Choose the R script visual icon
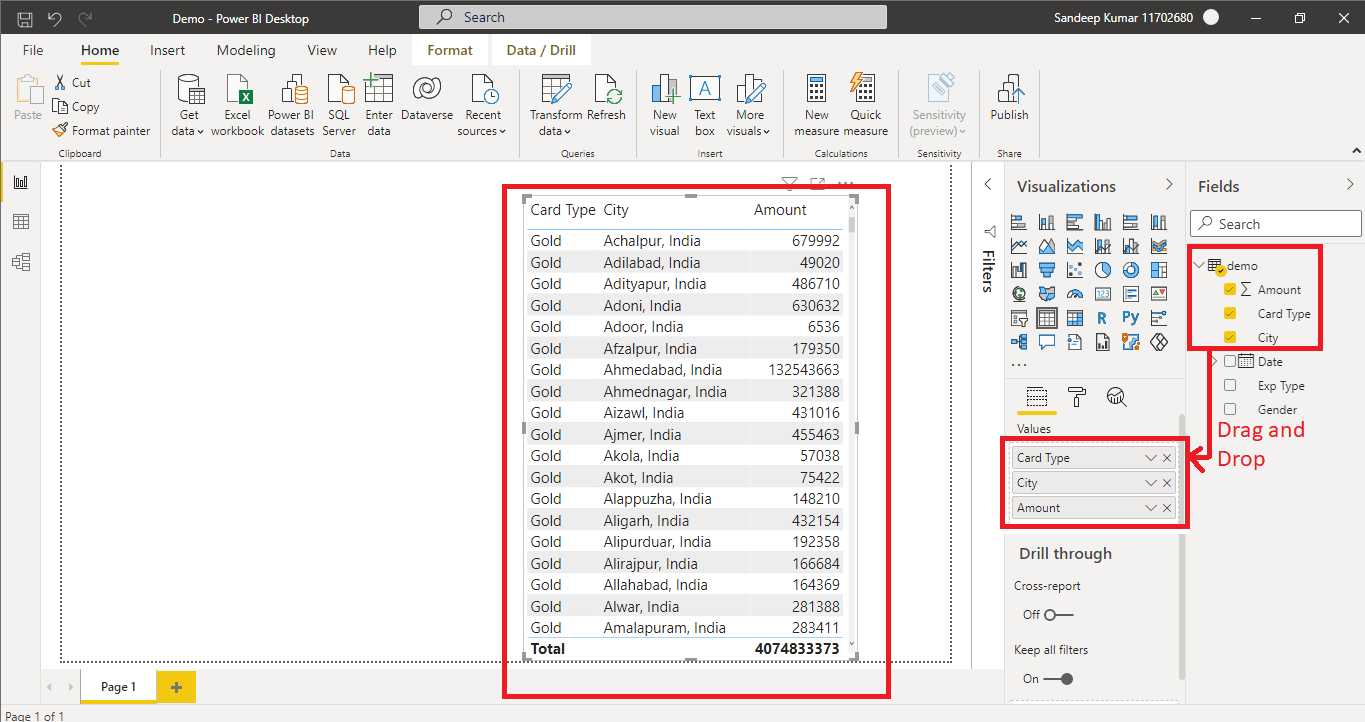The width and height of the screenshot is (1365, 722). [x=1102, y=317]
